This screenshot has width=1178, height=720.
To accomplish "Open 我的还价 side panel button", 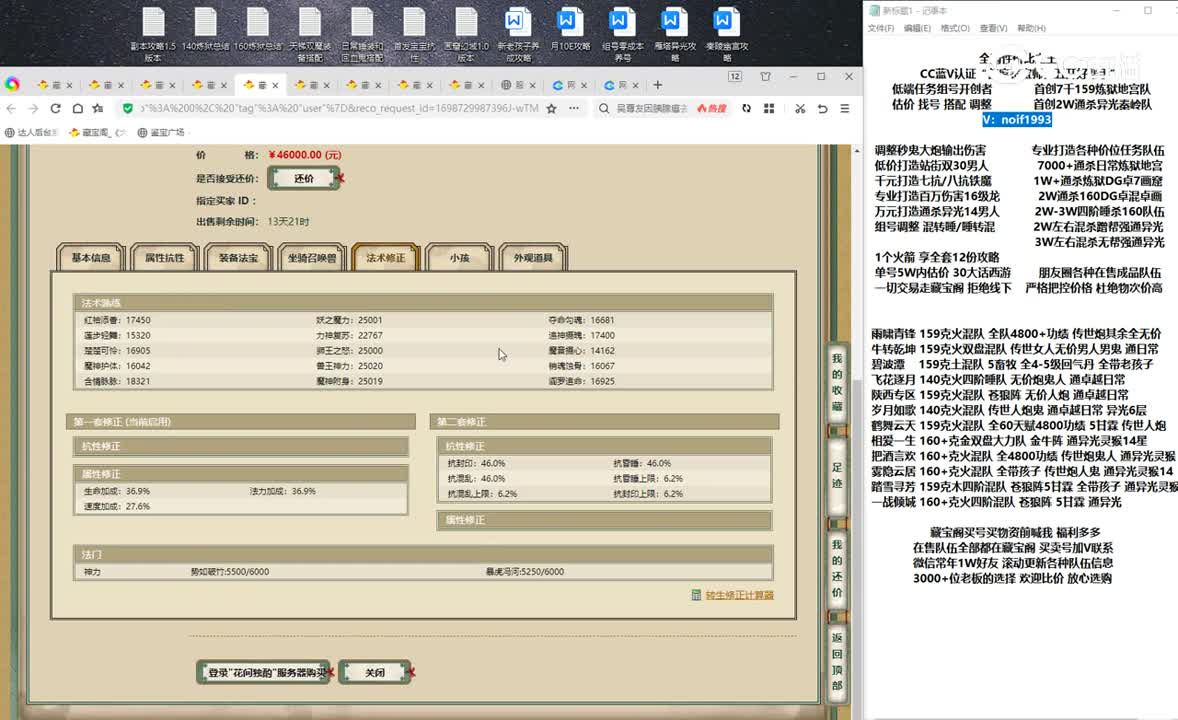I will (837, 568).
